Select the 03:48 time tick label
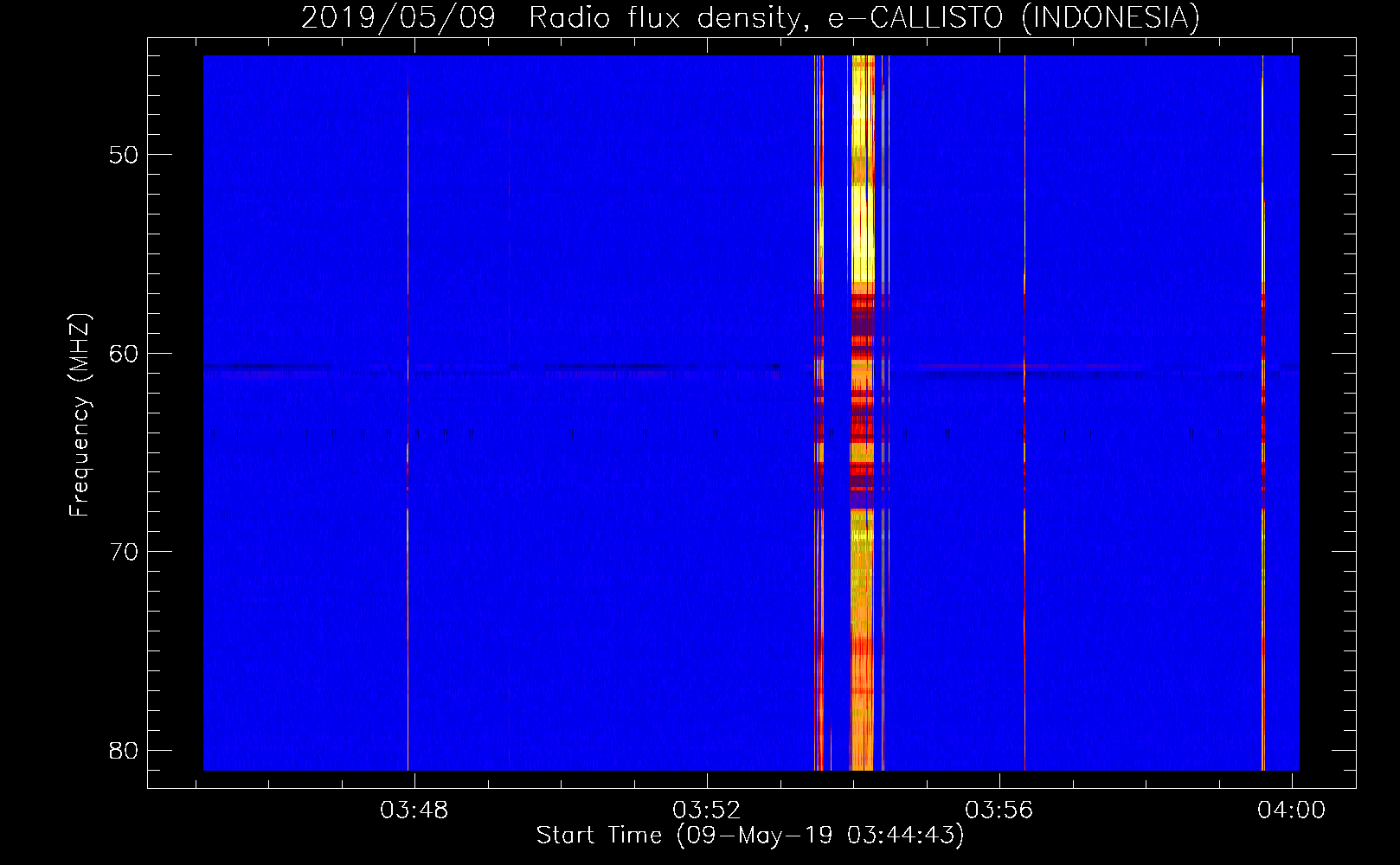 [x=414, y=810]
